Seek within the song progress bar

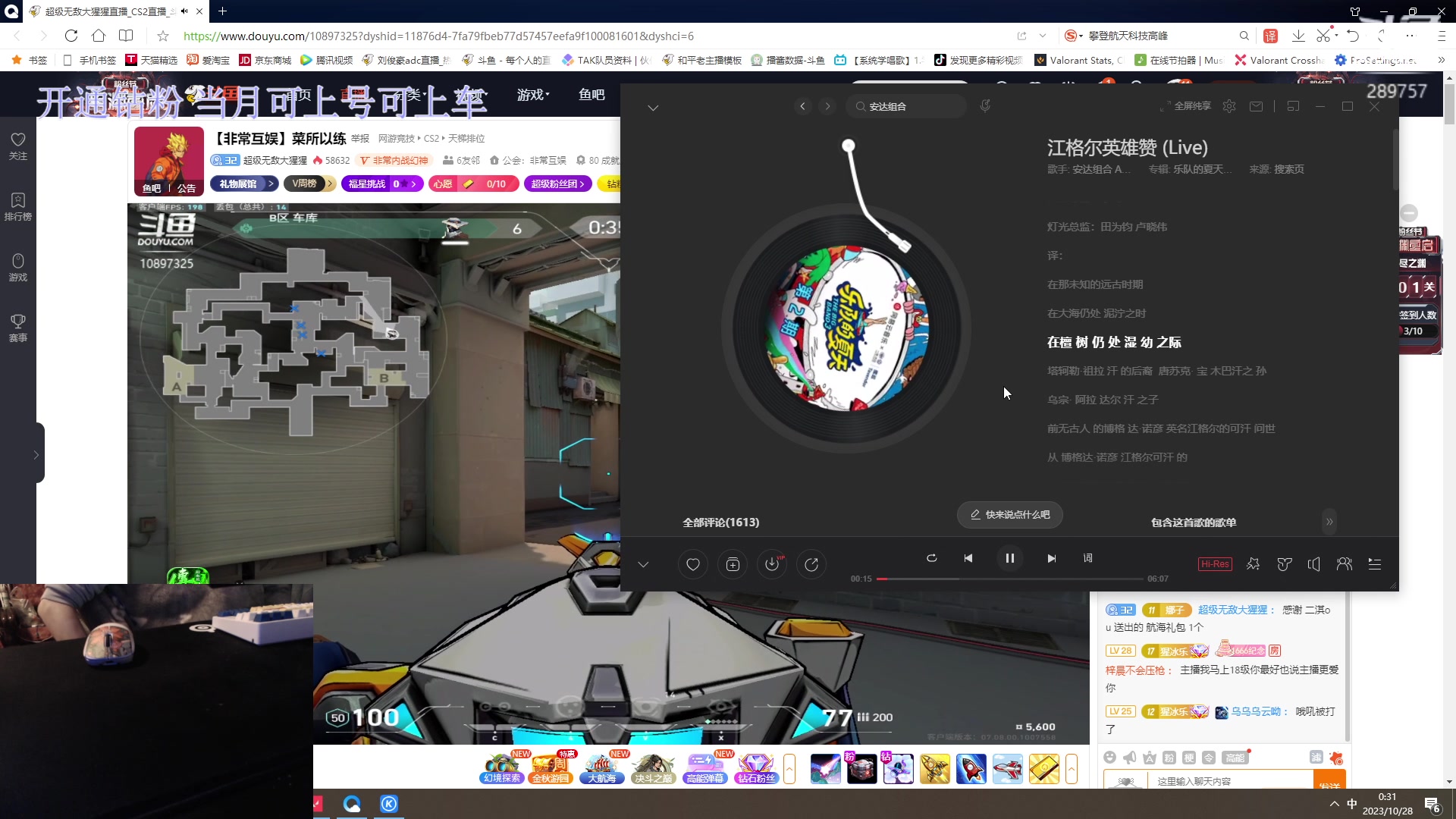coord(1010,579)
